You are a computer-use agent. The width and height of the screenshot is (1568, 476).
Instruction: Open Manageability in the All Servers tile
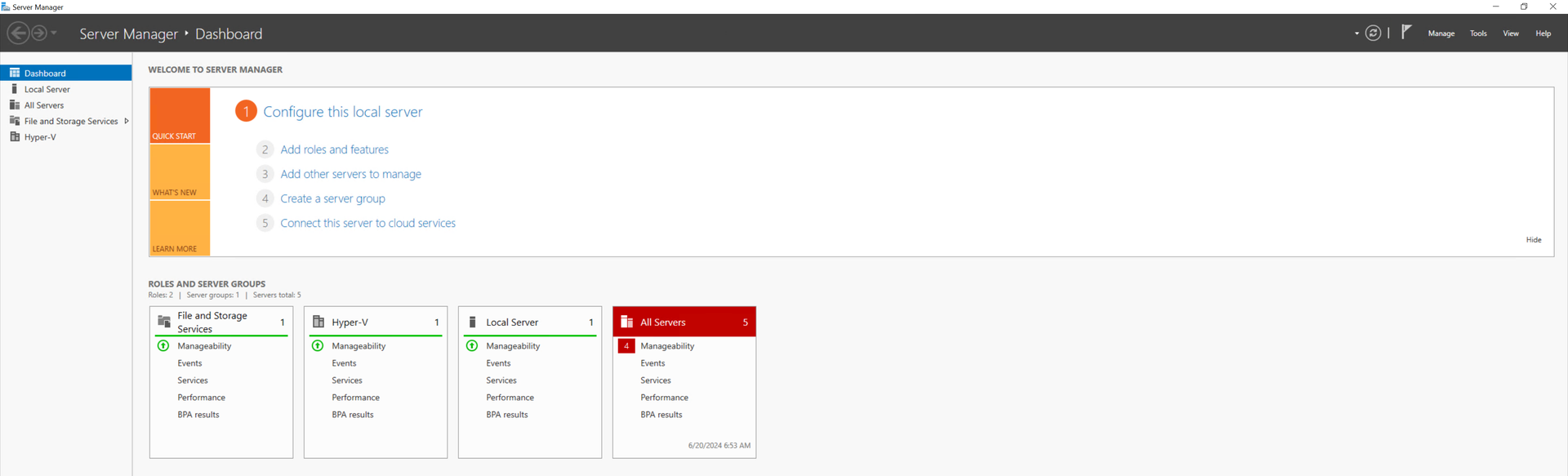click(x=667, y=346)
